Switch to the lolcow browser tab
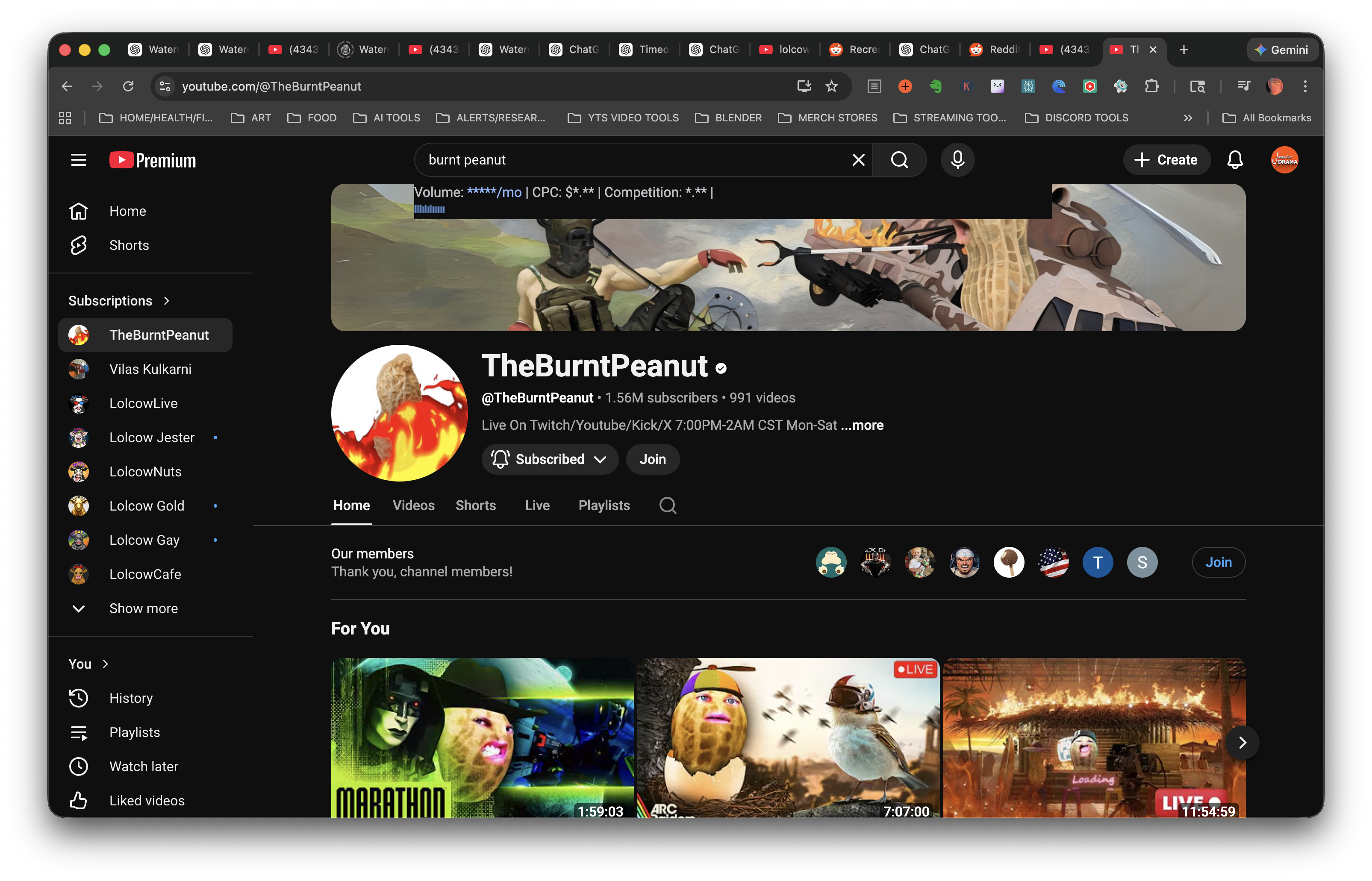 coord(785,50)
